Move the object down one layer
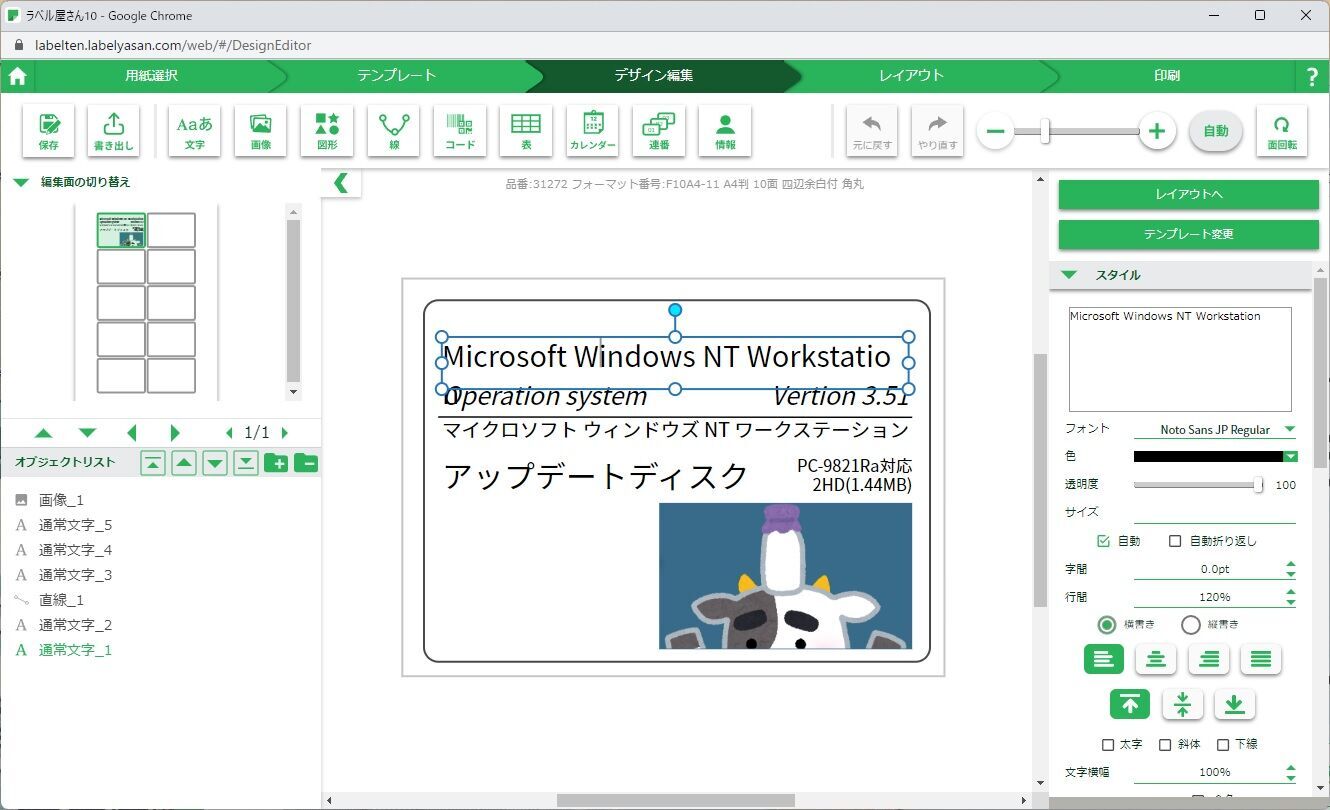Image resolution: width=1330 pixels, height=810 pixels. coord(215,463)
